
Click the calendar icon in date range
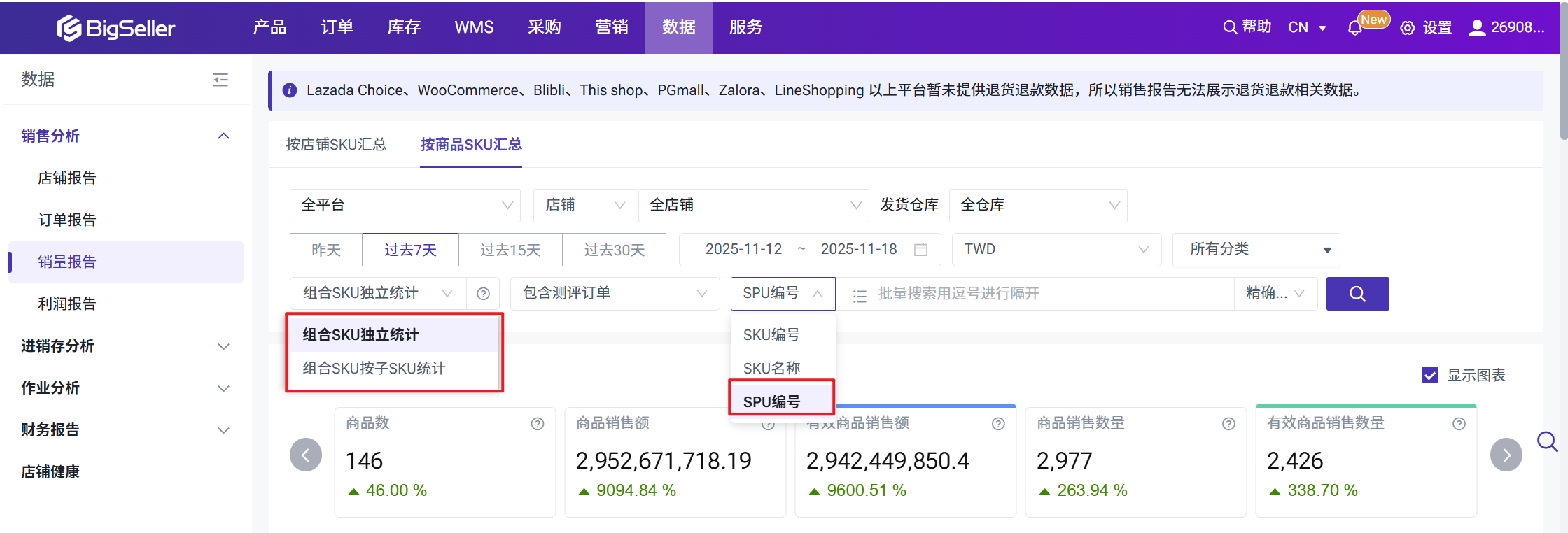point(920,250)
